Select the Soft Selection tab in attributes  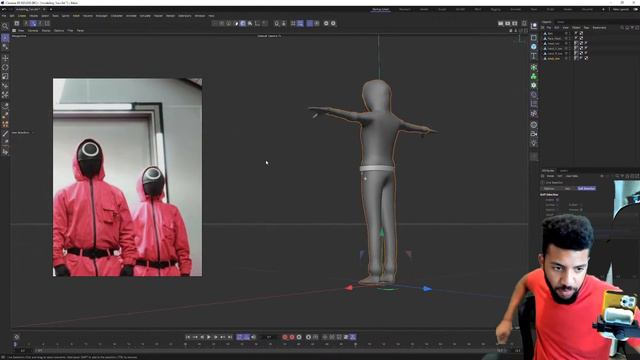[586, 189]
